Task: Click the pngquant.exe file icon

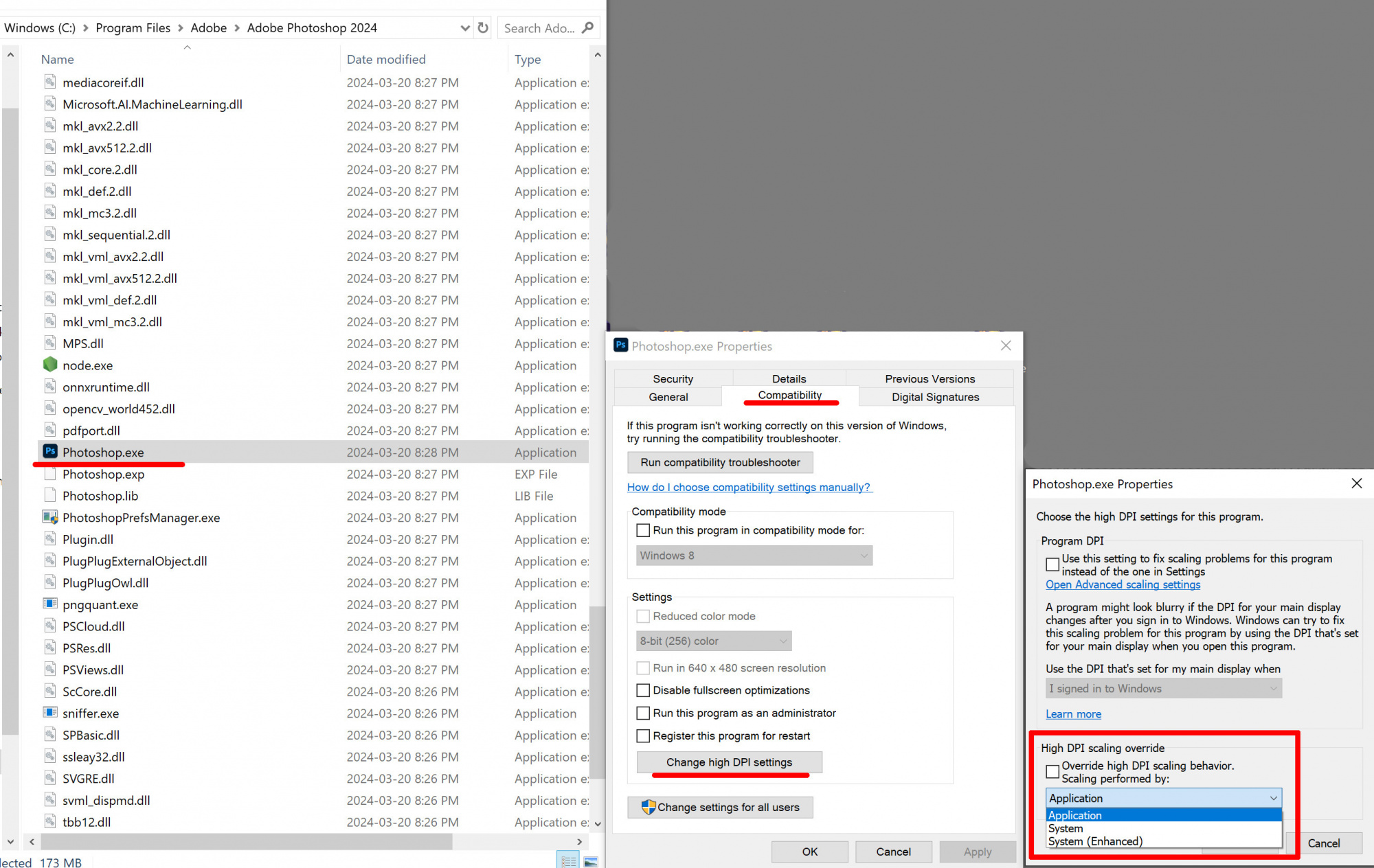Action: pyautogui.click(x=50, y=604)
